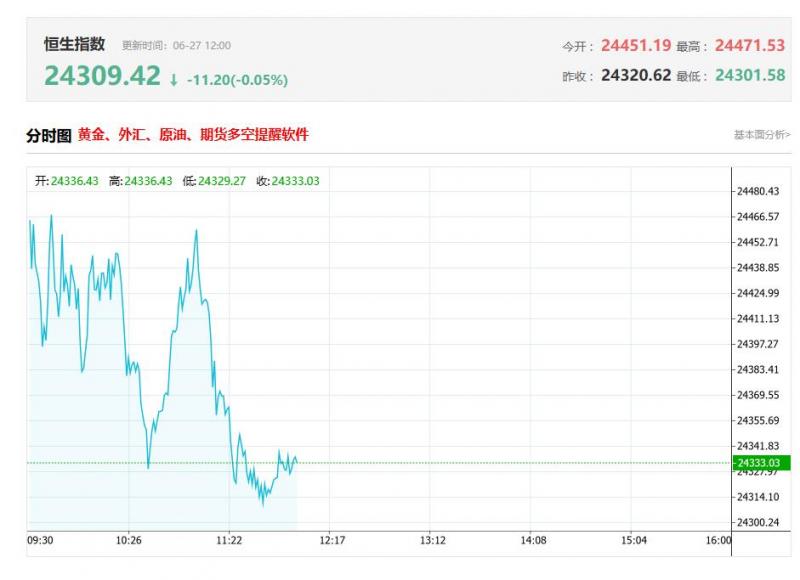Viewport: 800px width, 580px height.
Task: Click the y-axis label 24341.83
Action: tap(758, 446)
